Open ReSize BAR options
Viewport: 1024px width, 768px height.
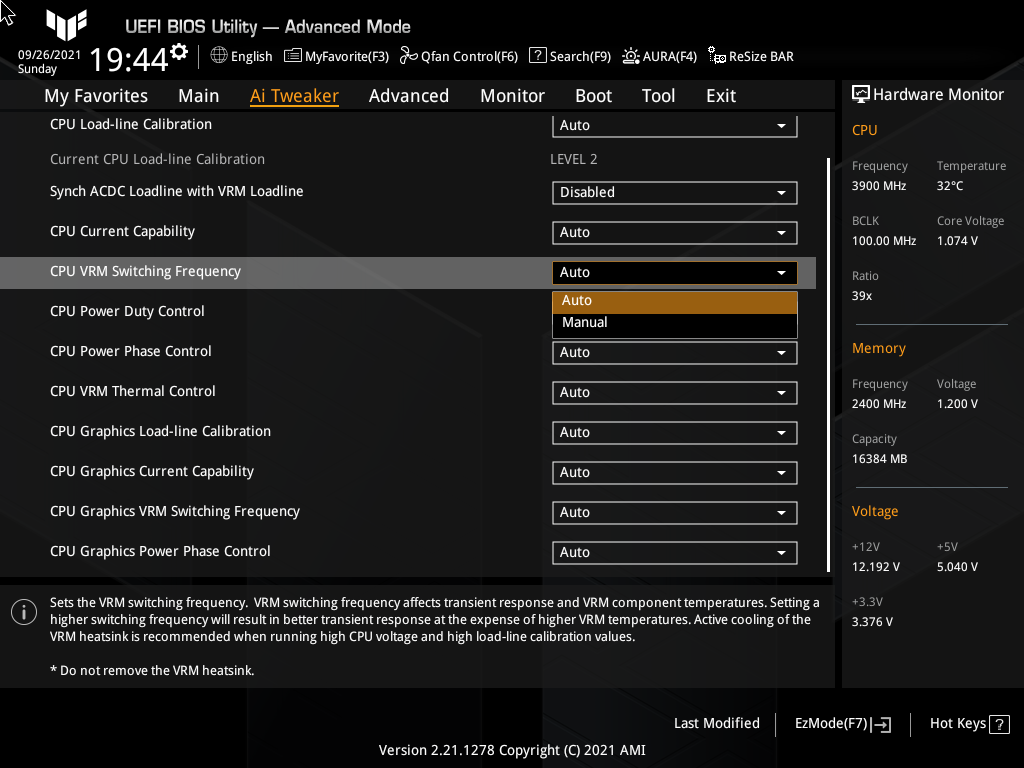[x=750, y=56]
